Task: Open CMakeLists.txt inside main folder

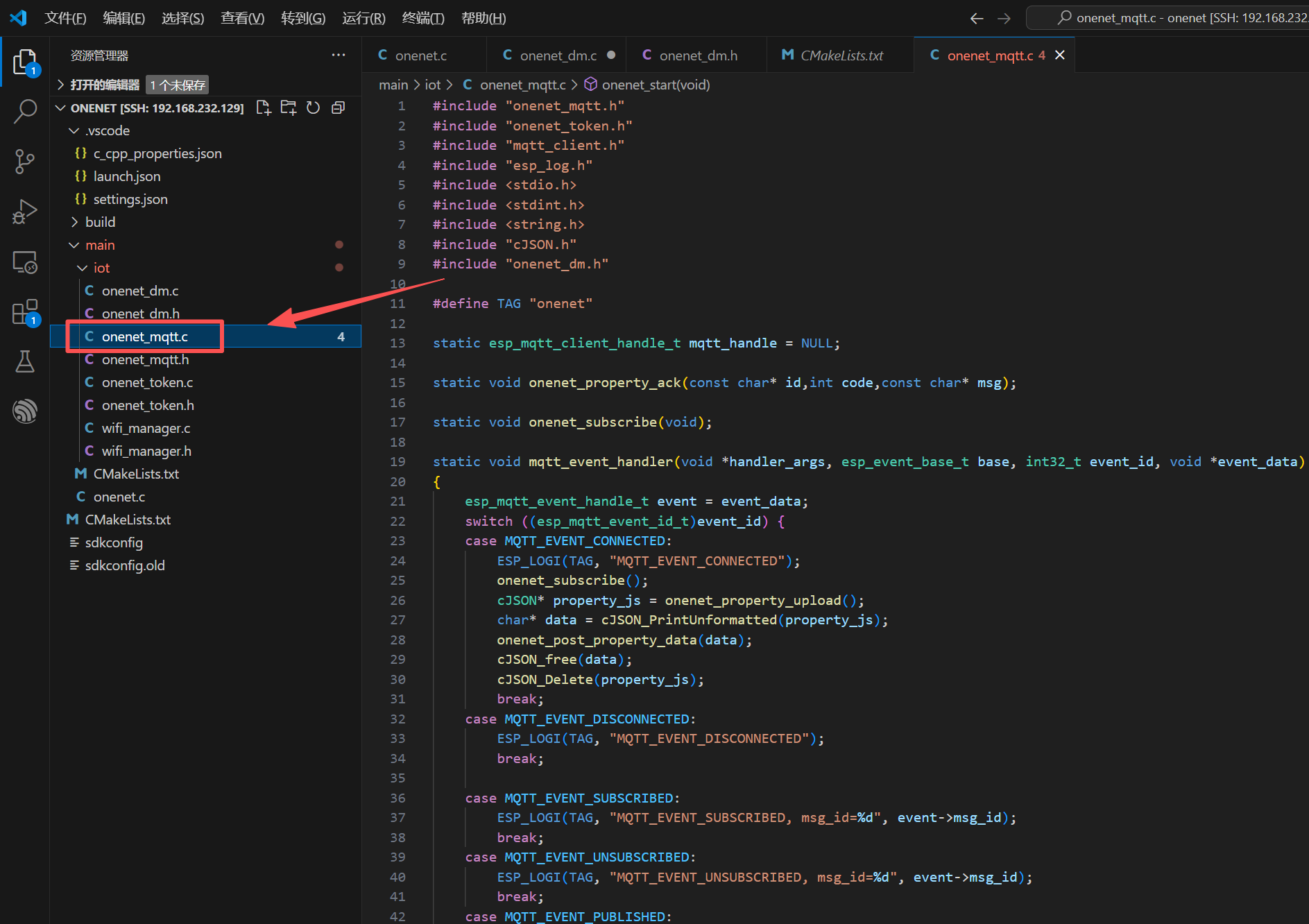Action: click(x=136, y=474)
